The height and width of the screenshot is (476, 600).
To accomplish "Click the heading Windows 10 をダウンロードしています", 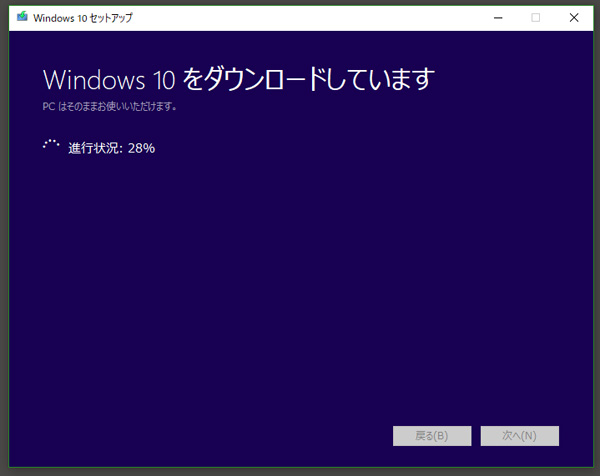I will [239, 79].
